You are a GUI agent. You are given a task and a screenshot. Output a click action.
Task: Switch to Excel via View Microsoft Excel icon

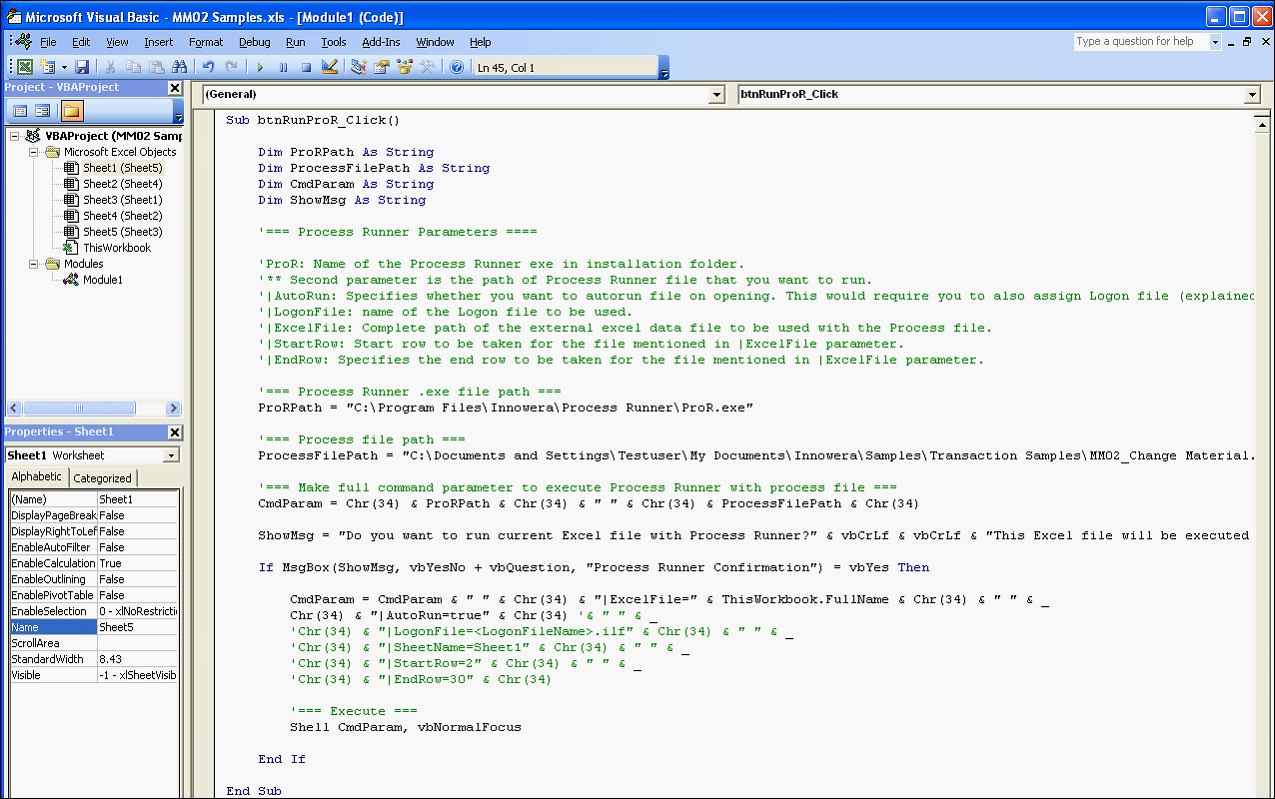[x=25, y=68]
